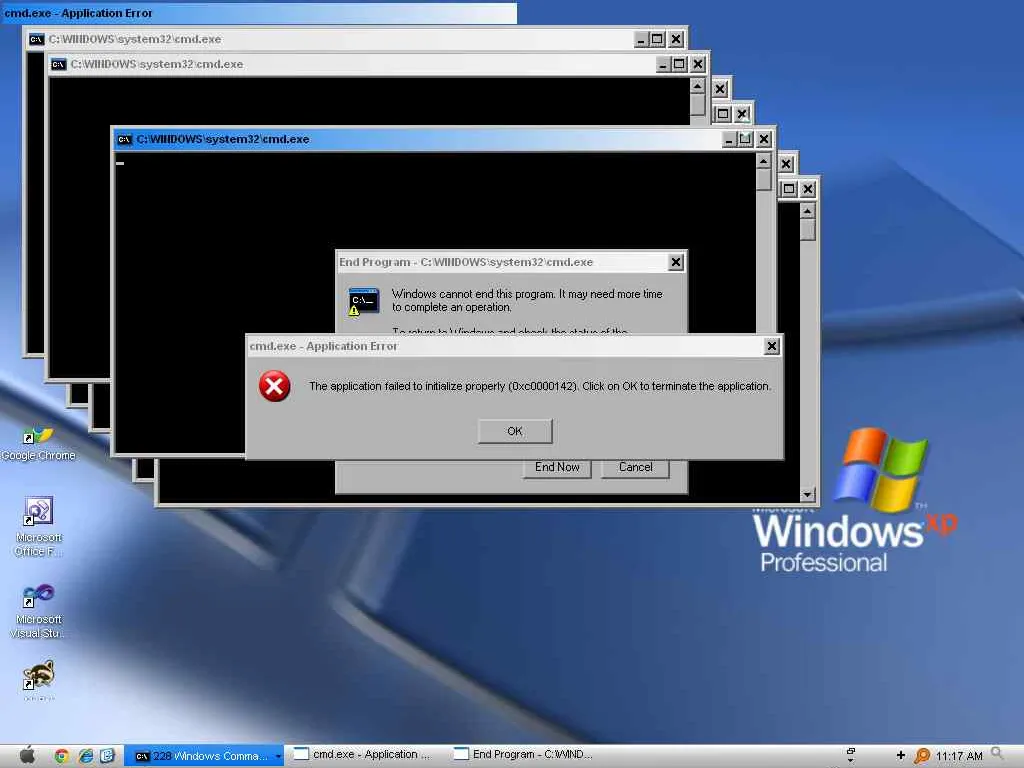
Task: Click the small tray icon left of the plus
Action: click(x=850, y=755)
